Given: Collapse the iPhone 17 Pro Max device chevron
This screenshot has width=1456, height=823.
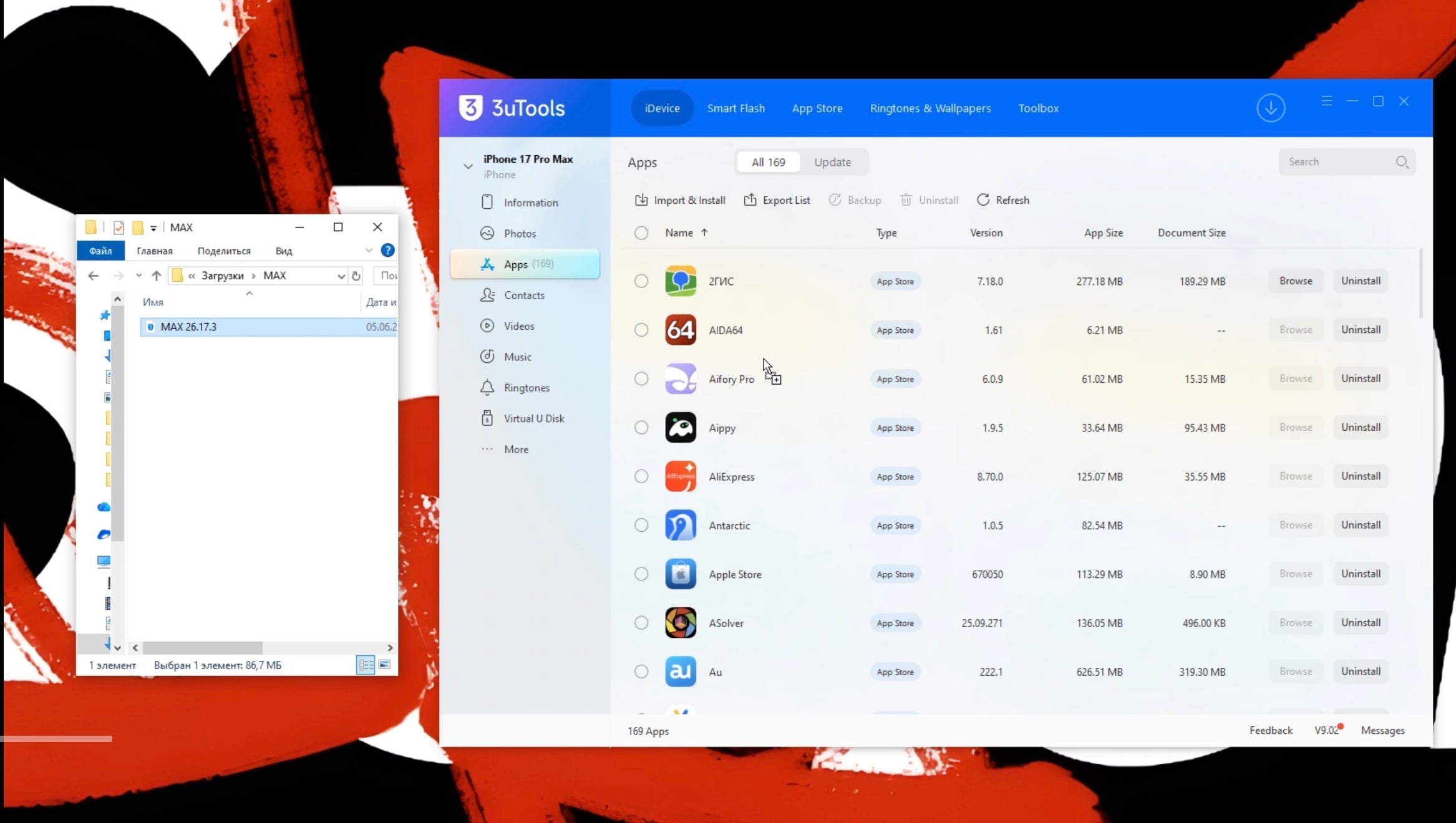Looking at the screenshot, I should tap(468, 166).
